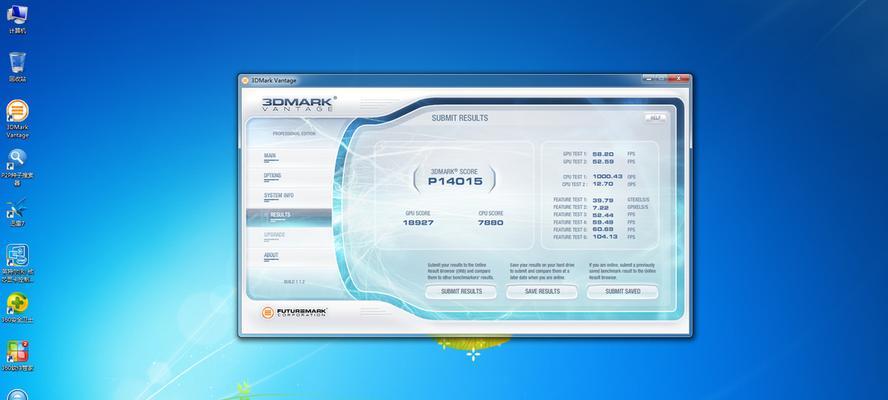Click GPU Test 1 value 58.20
Screen dimensions: 888x400
(603, 154)
